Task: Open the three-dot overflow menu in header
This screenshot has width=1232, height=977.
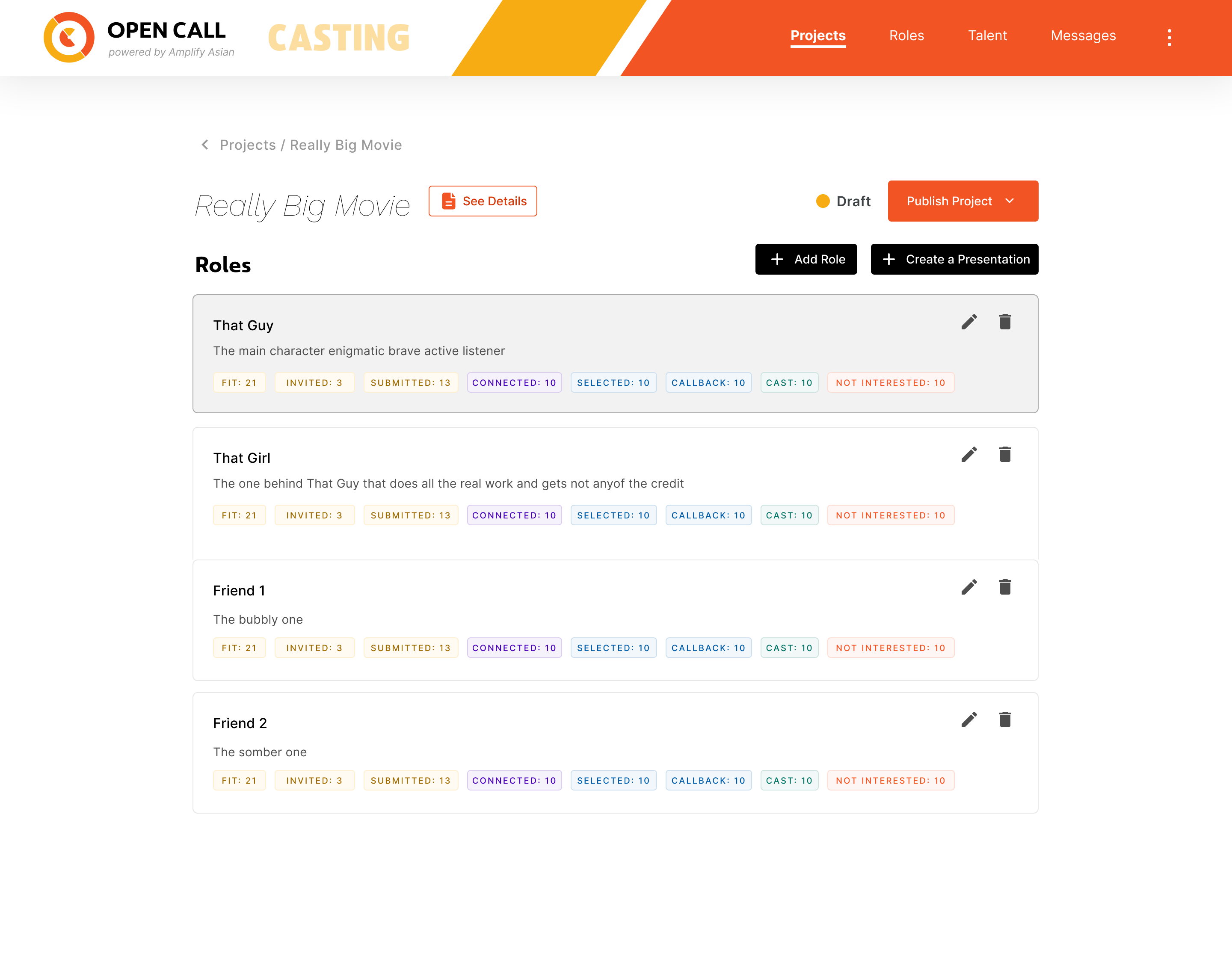Action: 1169,37
